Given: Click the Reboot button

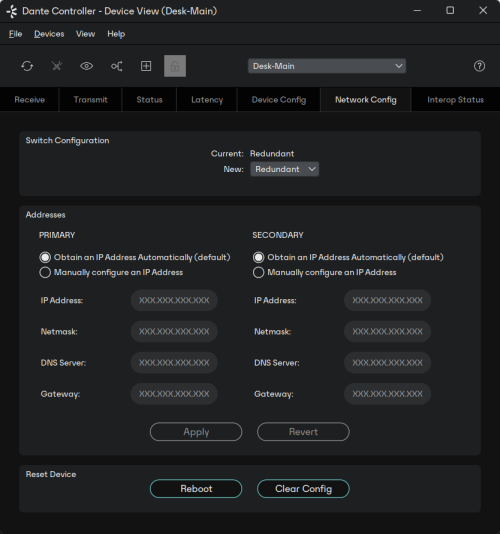Looking at the screenshot, I should pyautogui.click(x=196, y=489).
